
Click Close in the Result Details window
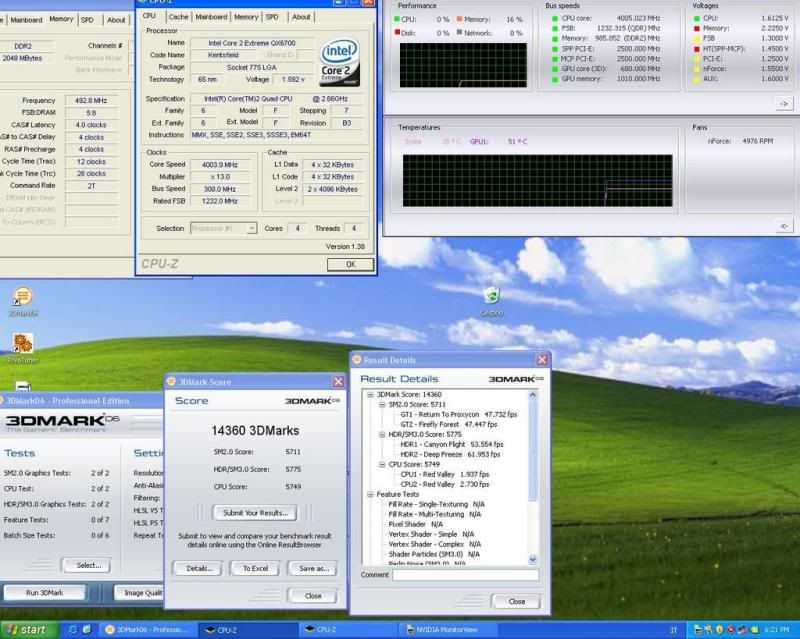(516, 601)
